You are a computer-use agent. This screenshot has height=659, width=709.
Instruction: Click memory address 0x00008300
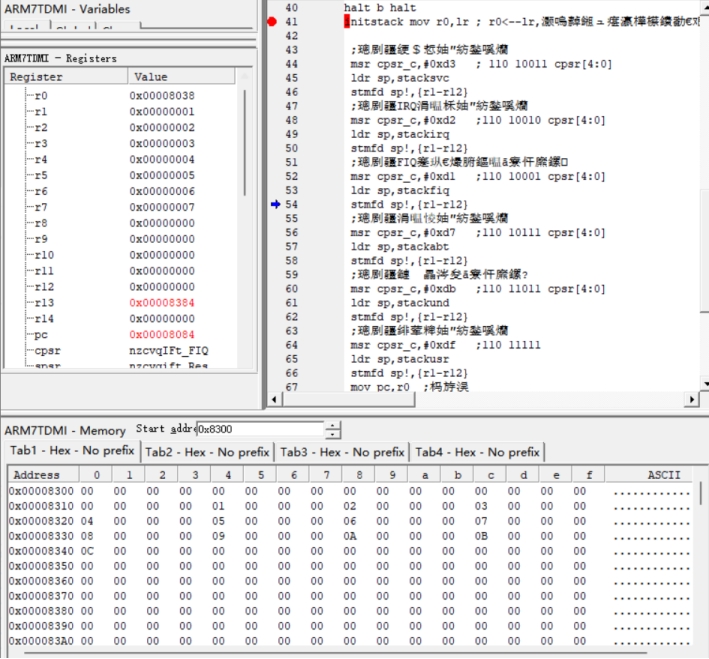[x=41, y=491]
